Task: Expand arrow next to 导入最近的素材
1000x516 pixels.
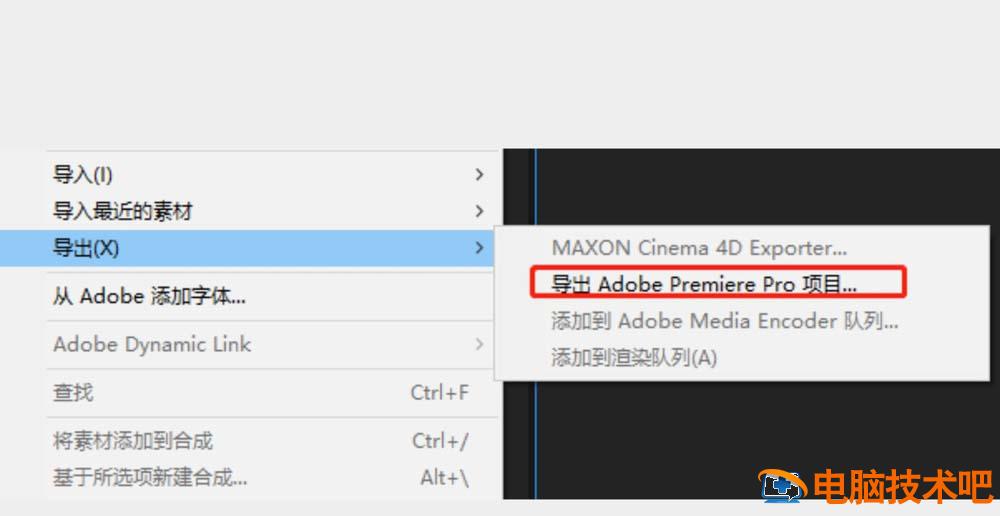Action: tap(480, 210)
